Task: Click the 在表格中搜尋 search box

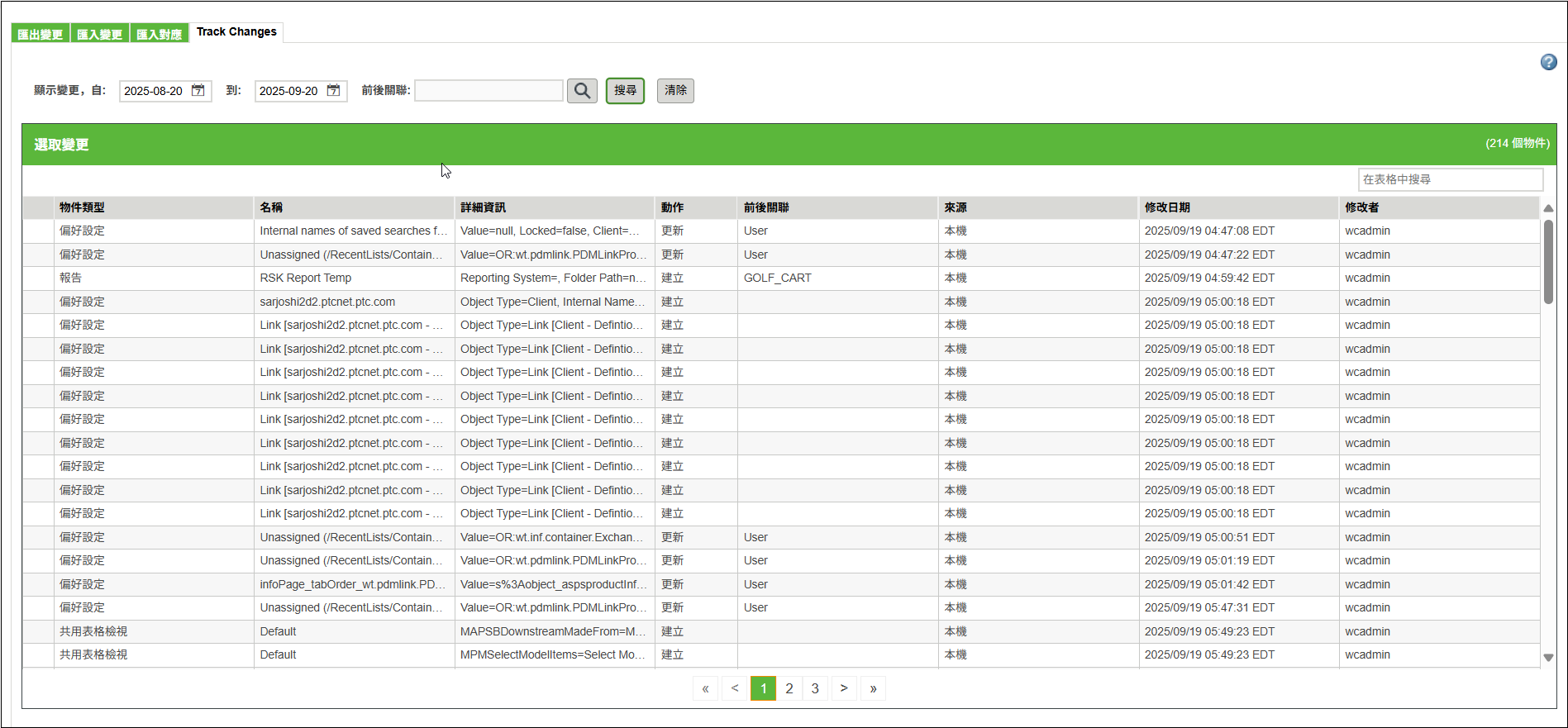Action: pos(1451,179)
